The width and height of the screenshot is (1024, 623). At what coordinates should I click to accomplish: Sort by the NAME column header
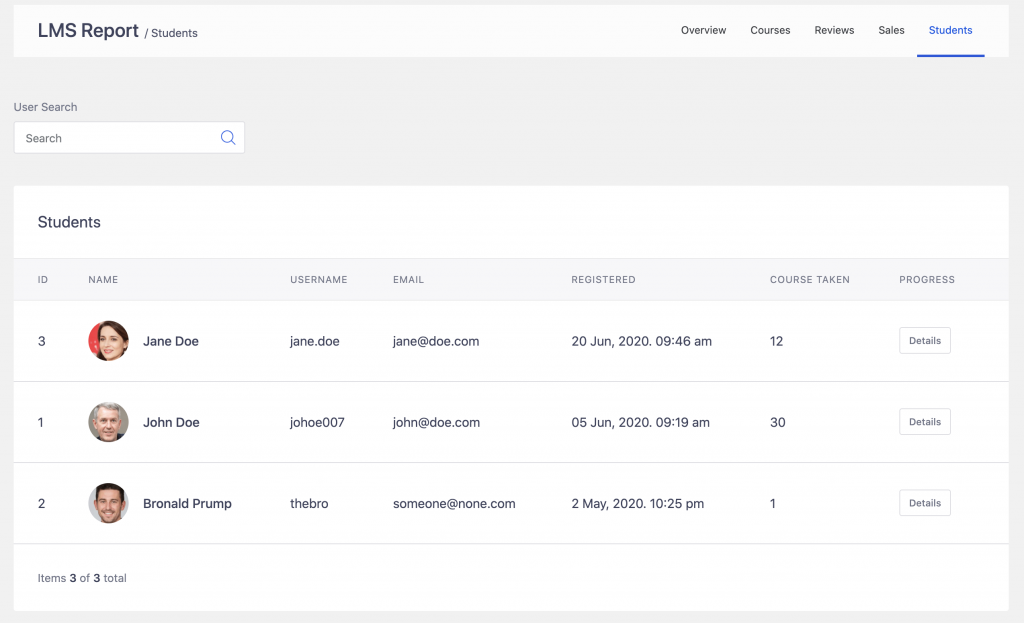(x=103, y=280)
